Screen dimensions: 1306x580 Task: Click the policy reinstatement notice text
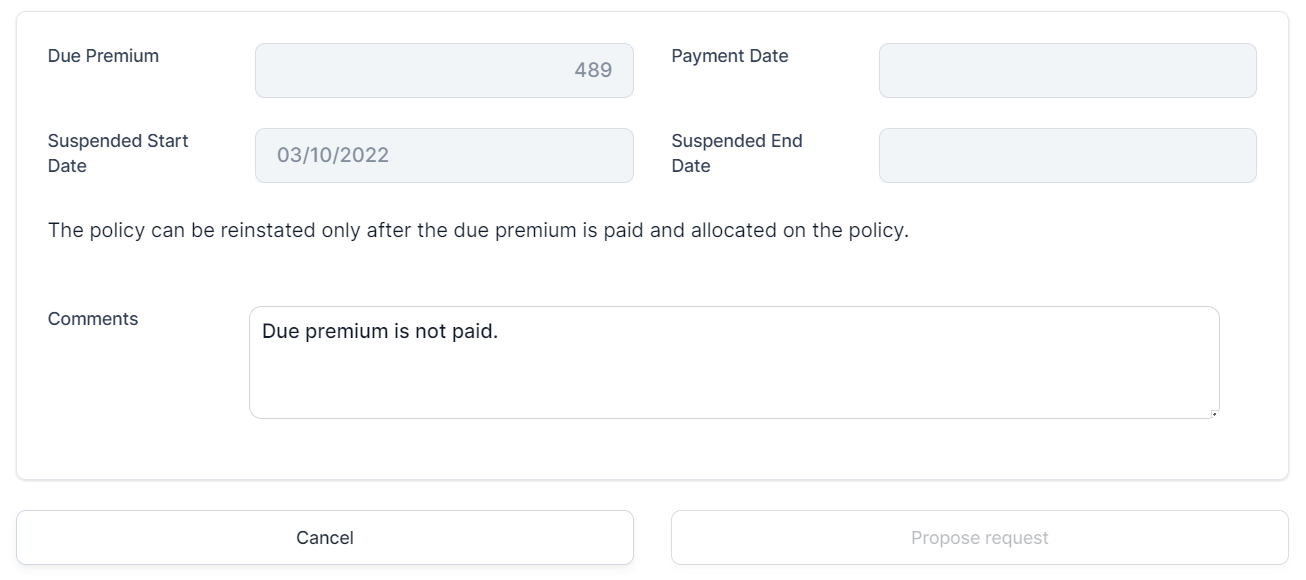click(x=478, y=231)
